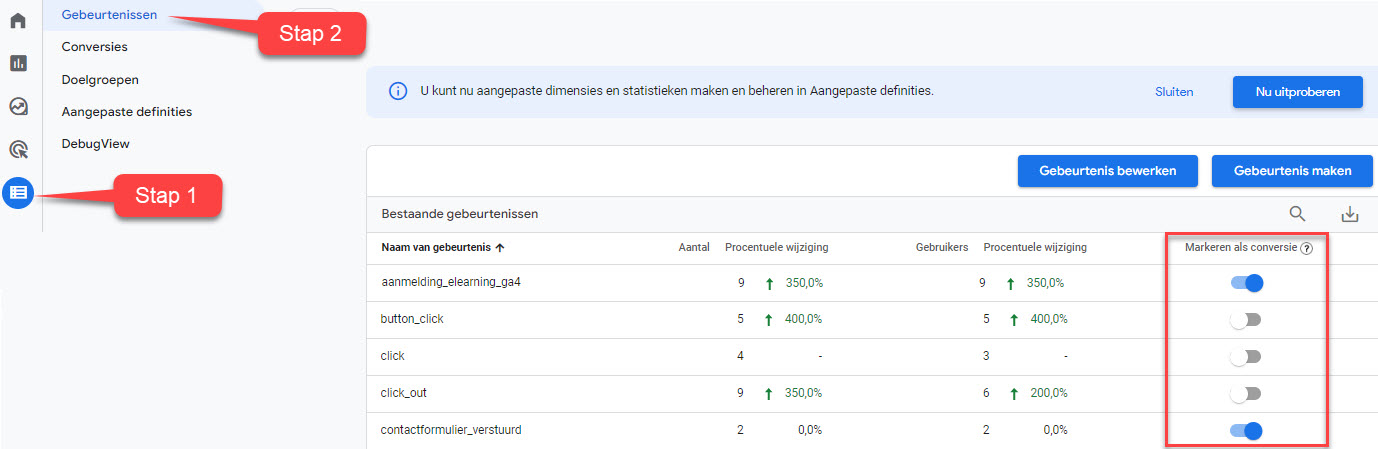The image size is (1378, 449).
Task: Click Nu uitproberen button
Action: (x=1298, y=92)
